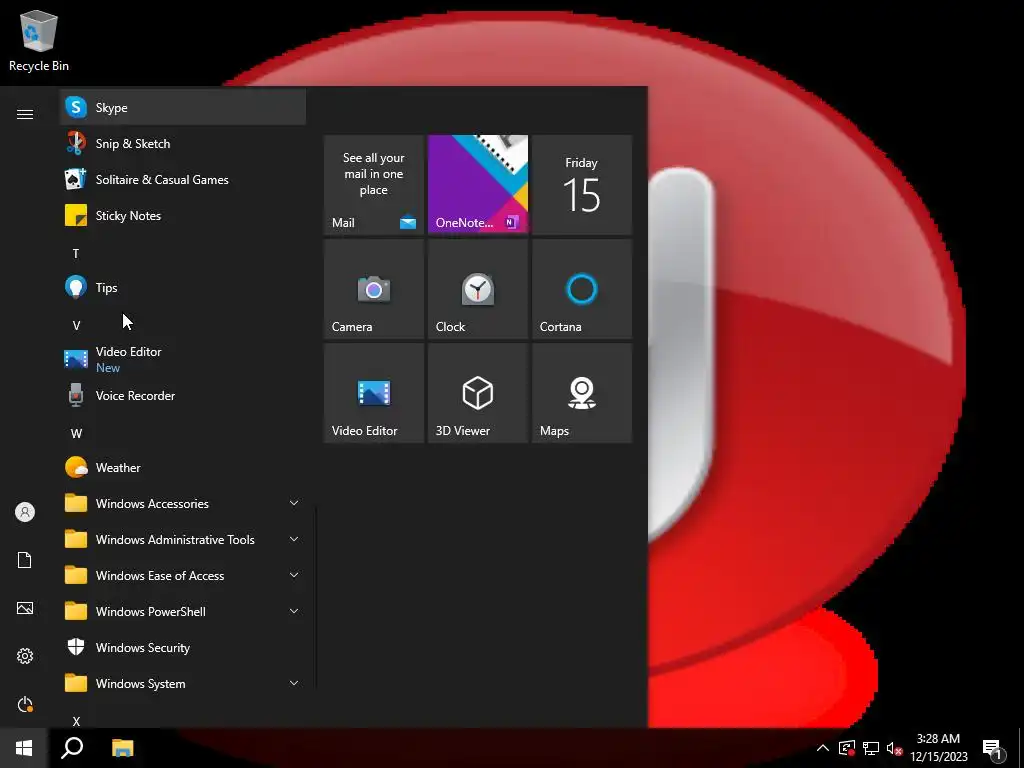The height and width of the screenshot is (768, 1024).
Task: Open the Weather app
Action: pos(183,467)
